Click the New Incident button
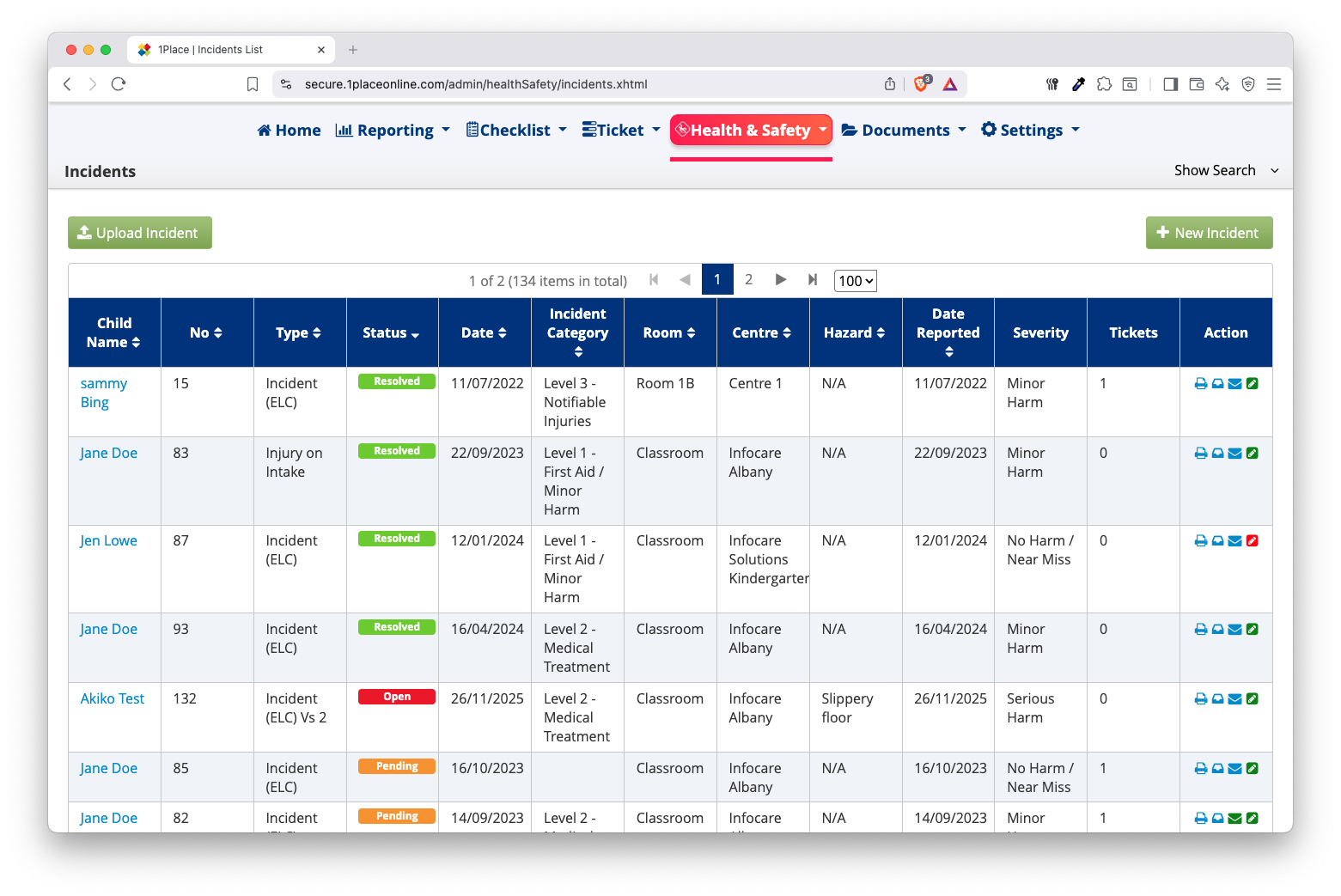The width and height of the screenshot is (1341, 896). 1208,233
